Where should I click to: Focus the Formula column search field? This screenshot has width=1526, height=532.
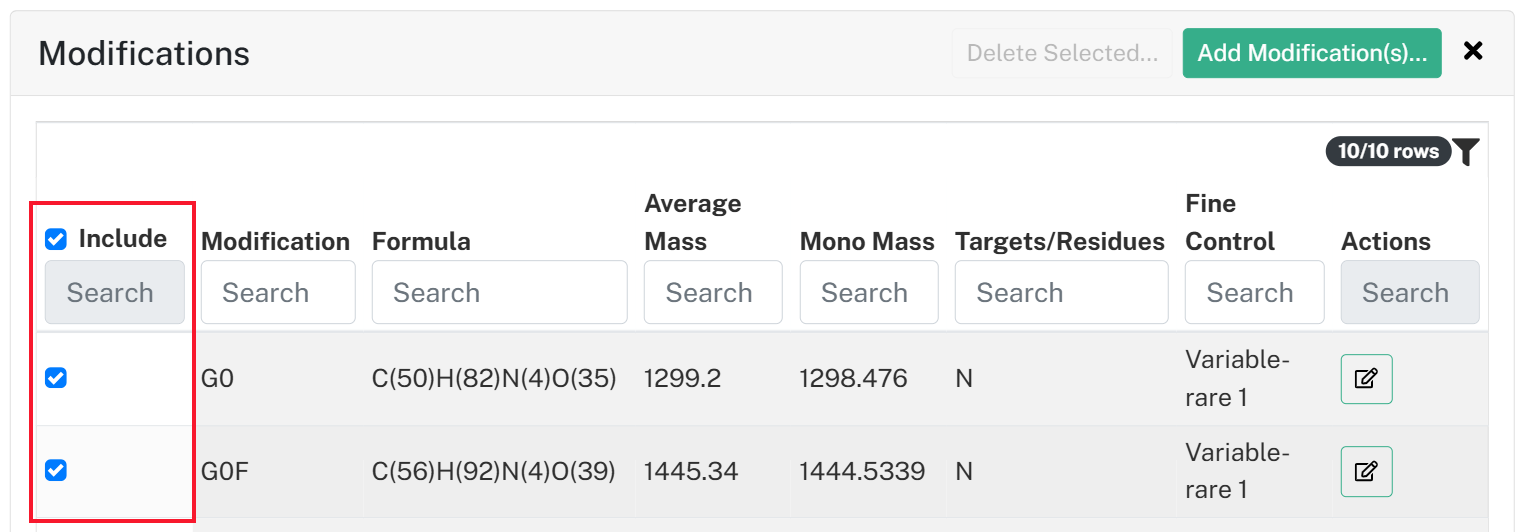[500, 292]
